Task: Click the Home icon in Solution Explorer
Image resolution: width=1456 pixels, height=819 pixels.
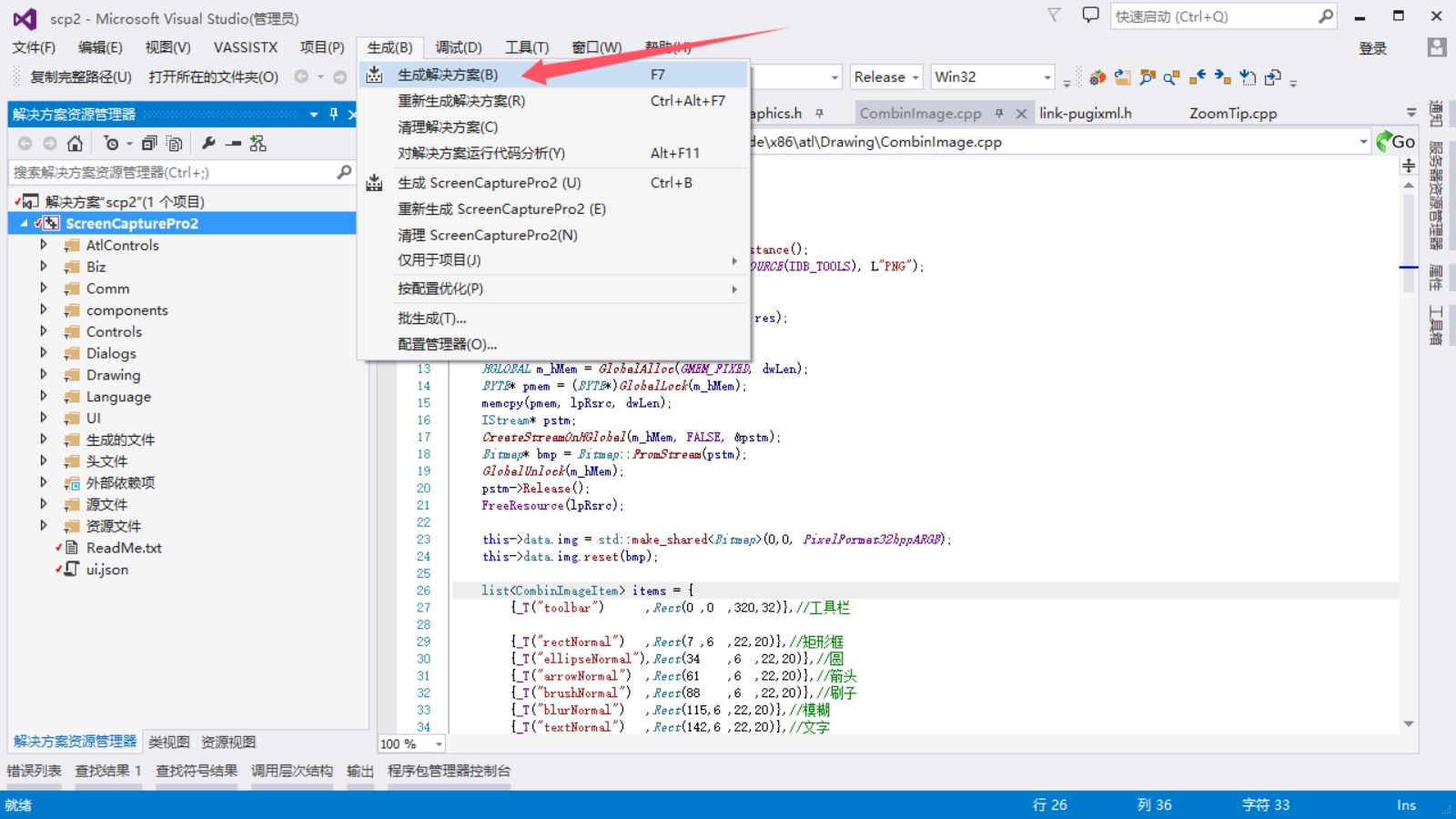Action: pyautogui.click(x=75, y=144)
